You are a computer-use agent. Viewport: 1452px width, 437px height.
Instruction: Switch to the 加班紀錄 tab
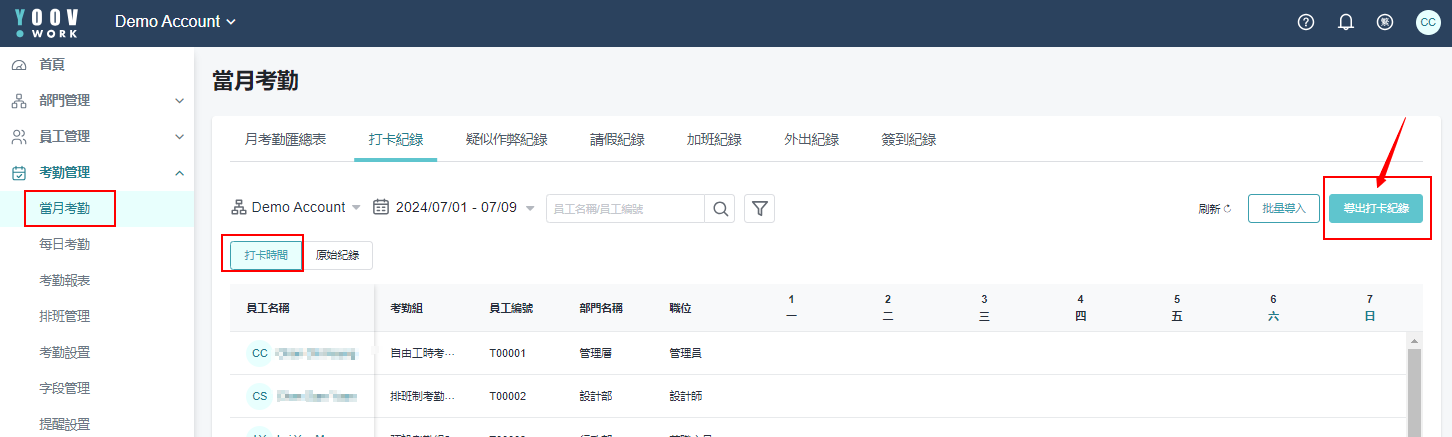[714, 139]
